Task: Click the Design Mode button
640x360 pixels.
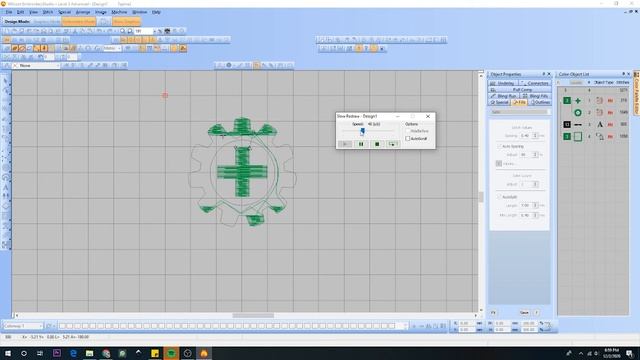Action: [x=17, y=21]
